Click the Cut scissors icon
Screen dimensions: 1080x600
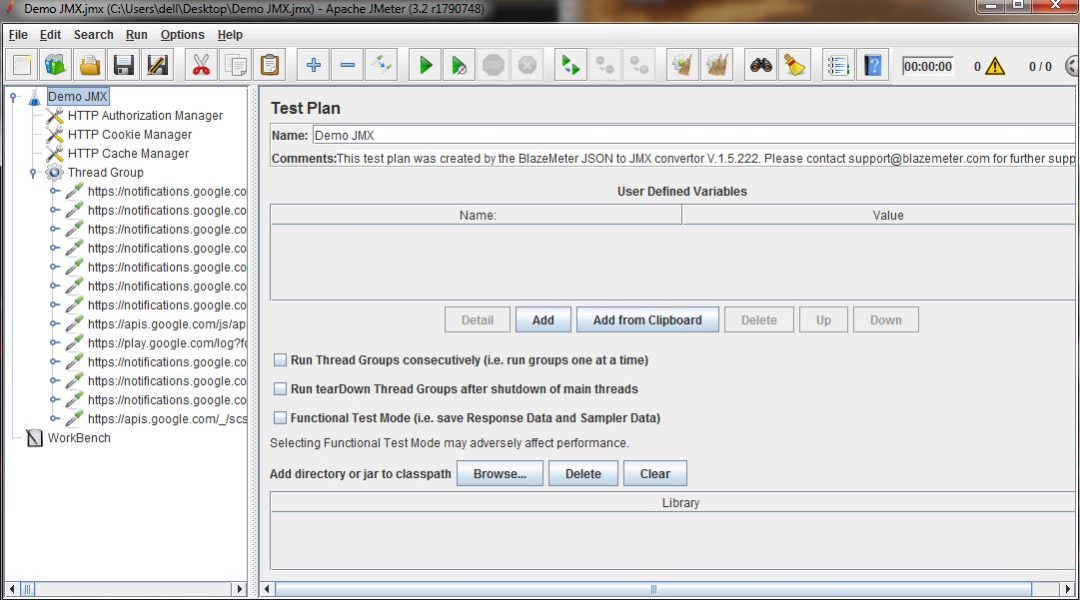coord(200,65)
